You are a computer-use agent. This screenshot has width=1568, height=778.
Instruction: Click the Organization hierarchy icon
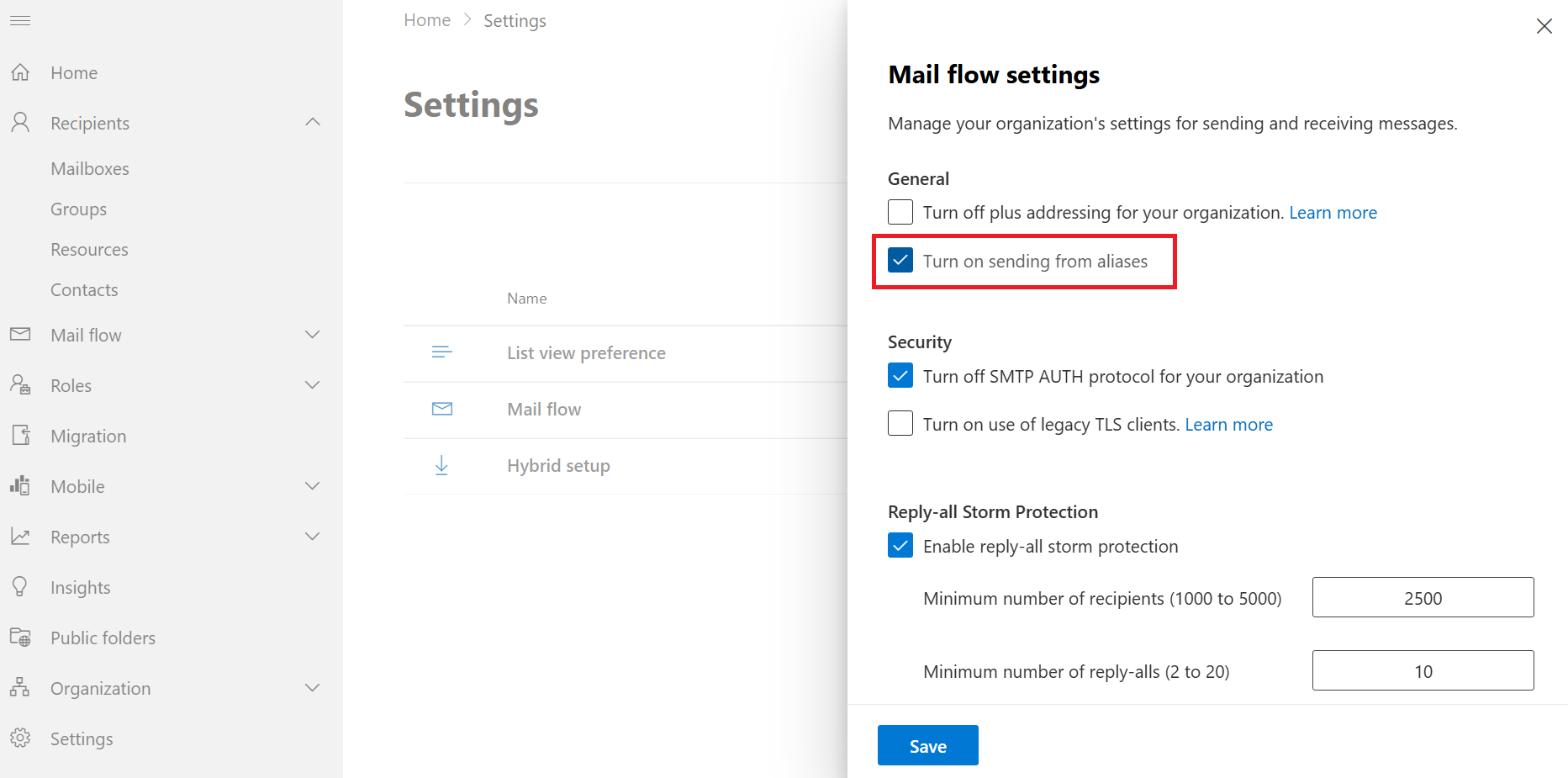20,688
